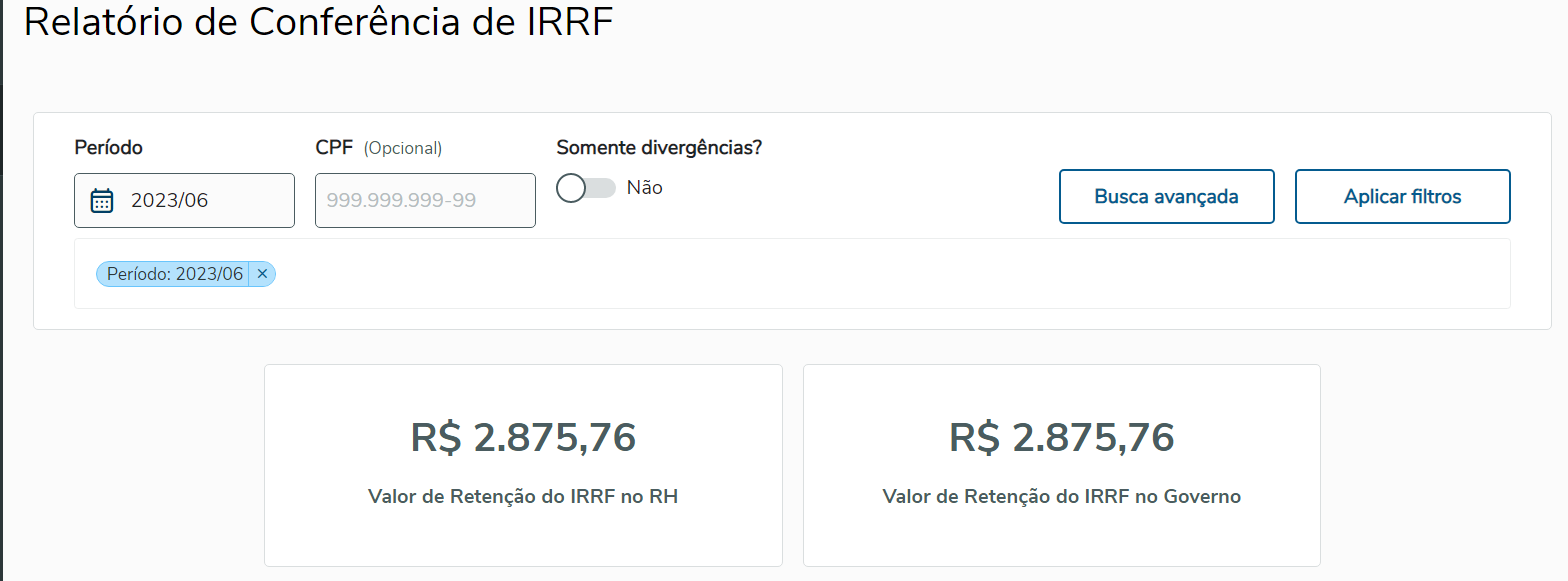Open Busca avançada
The image size is (1568, 581).
(1166, 197)
